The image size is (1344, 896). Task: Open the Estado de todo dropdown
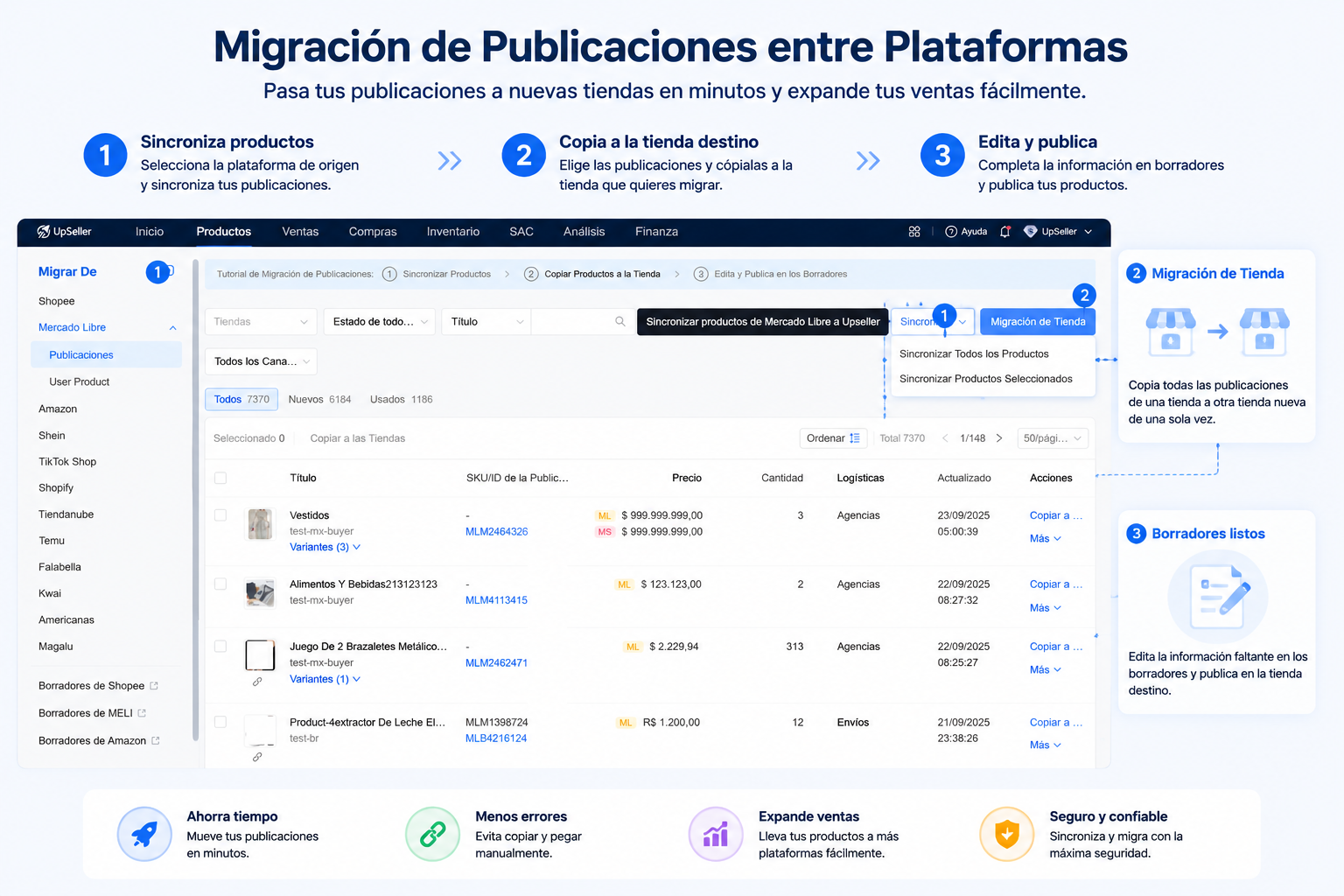(380, 322)
